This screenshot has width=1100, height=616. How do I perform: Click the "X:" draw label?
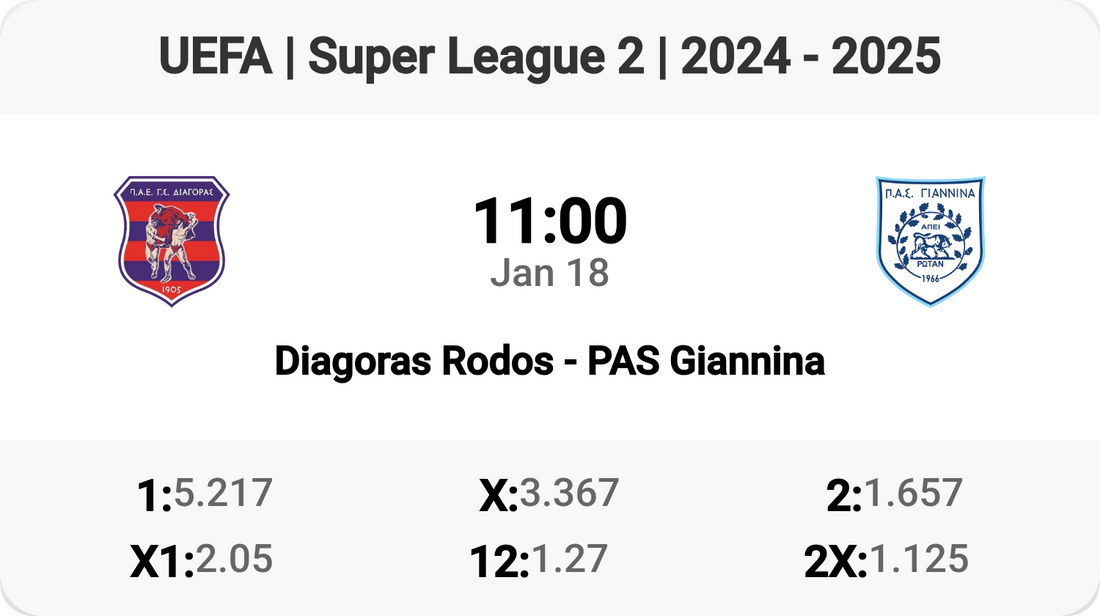pyautogui.click(x=498, y=496)
